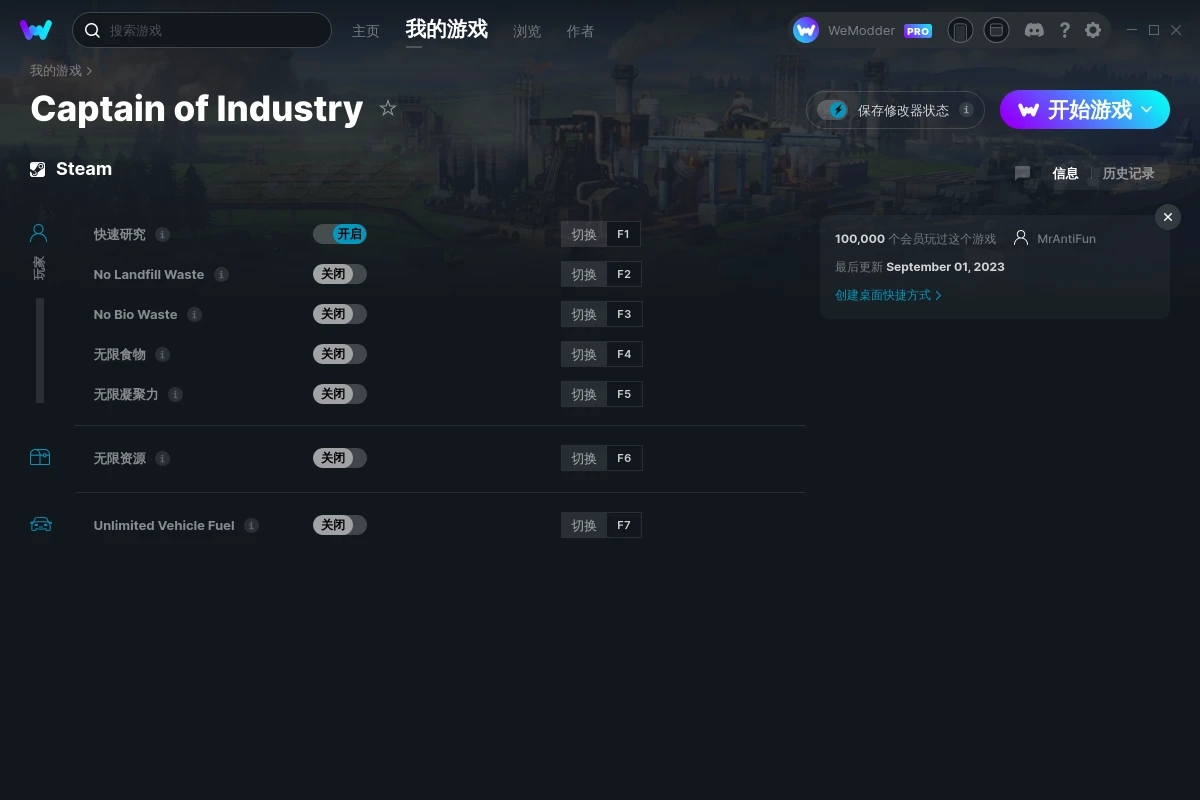Click 切换 button for F1 hotkey

coord(584,234)
